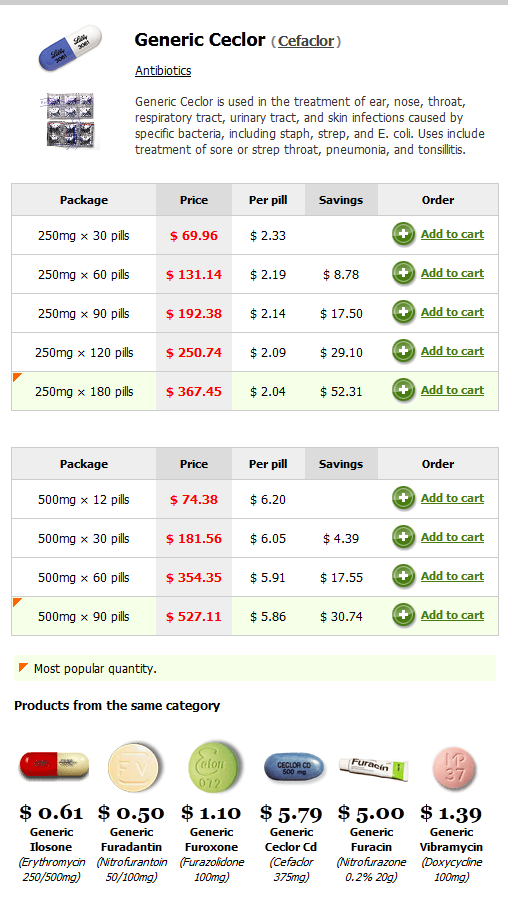
Task: Click green plus icon for 500mg × 90 pills
Action: (x=403, y=615)
